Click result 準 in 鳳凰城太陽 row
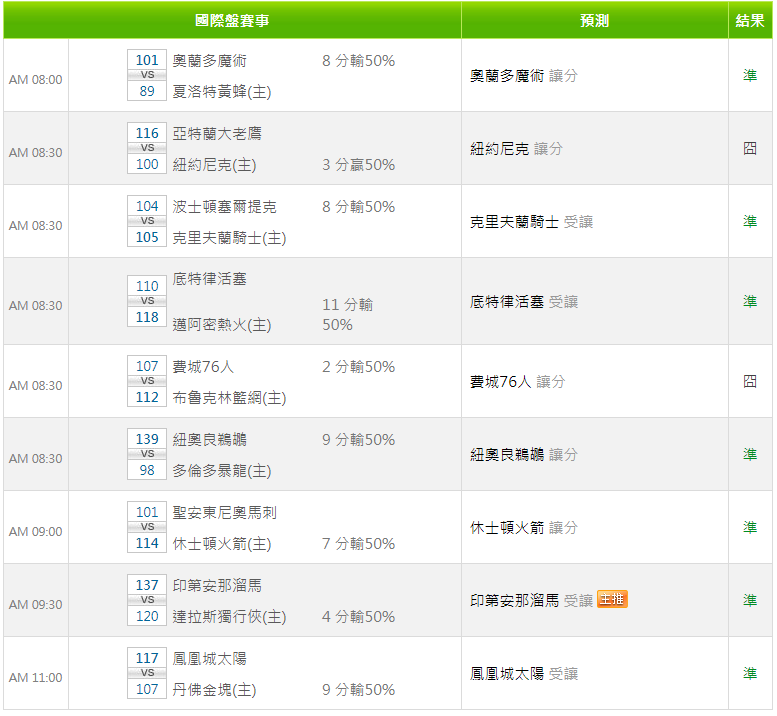The width and height of the screenshot is (777, 716). 750,673
